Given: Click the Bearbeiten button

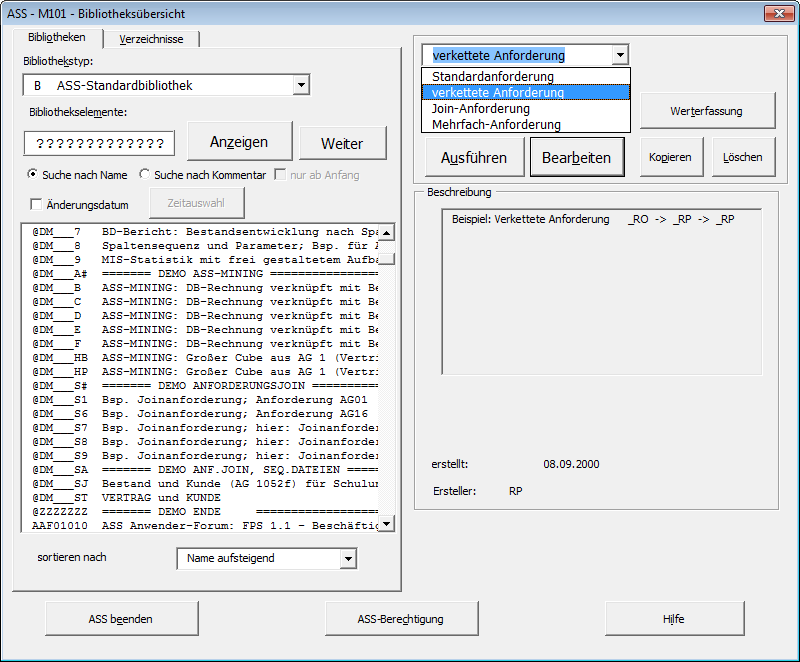Looking at the screenshot, I should [577, 158].
